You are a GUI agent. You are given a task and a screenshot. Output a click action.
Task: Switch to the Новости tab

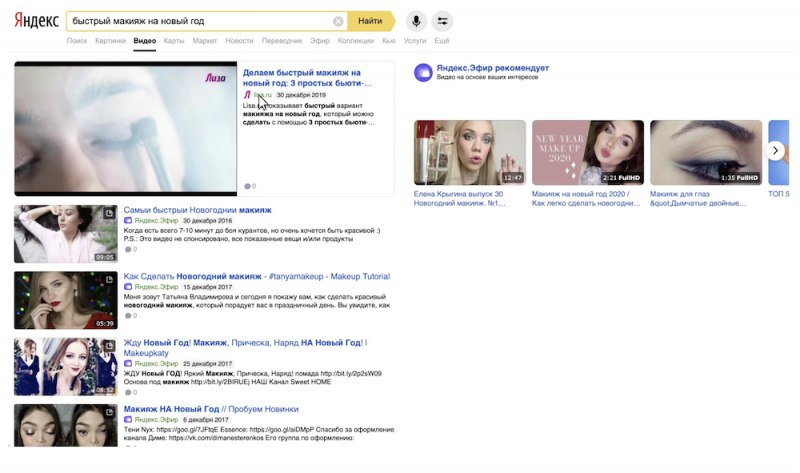pos(239,41)
